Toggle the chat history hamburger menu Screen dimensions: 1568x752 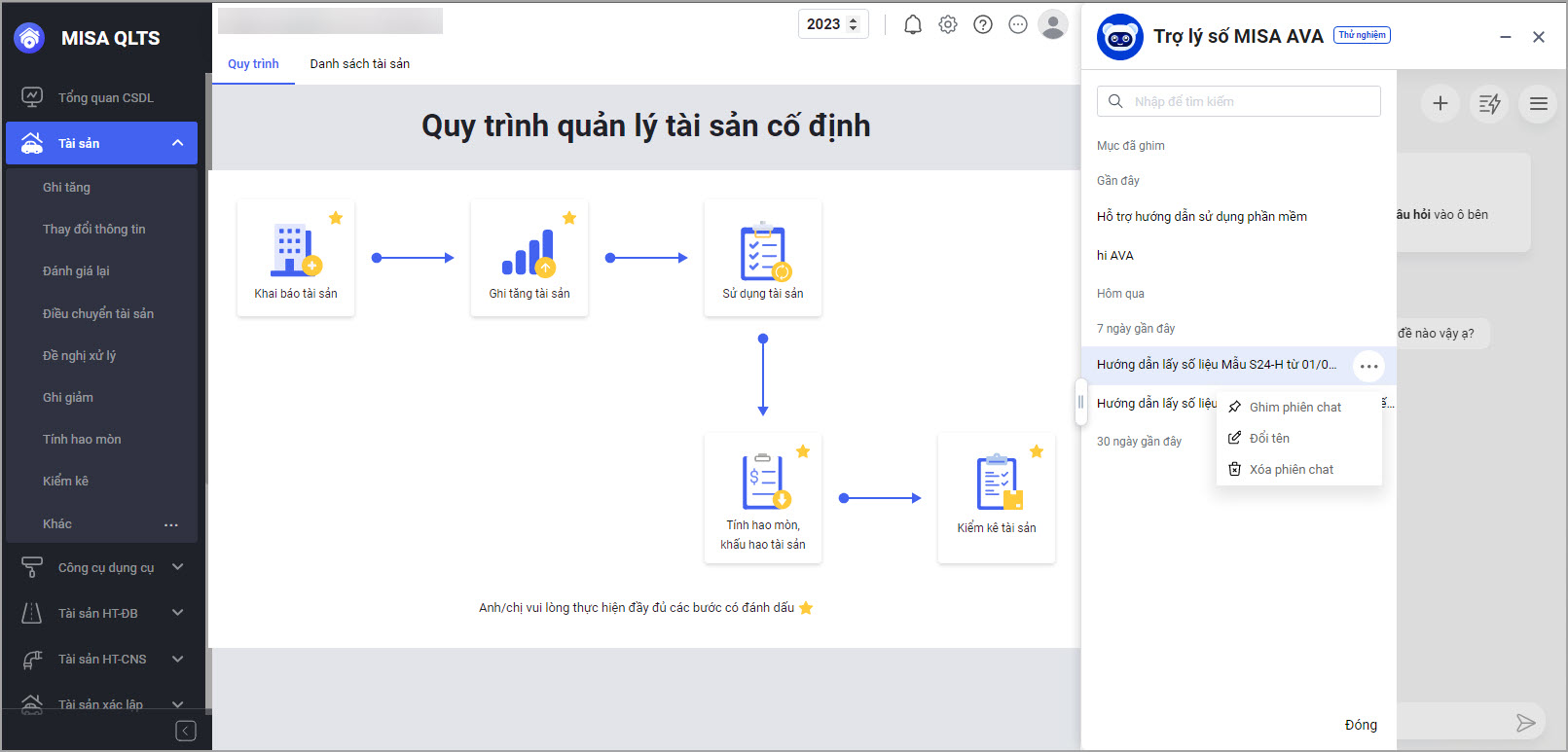pos(1539,103)
